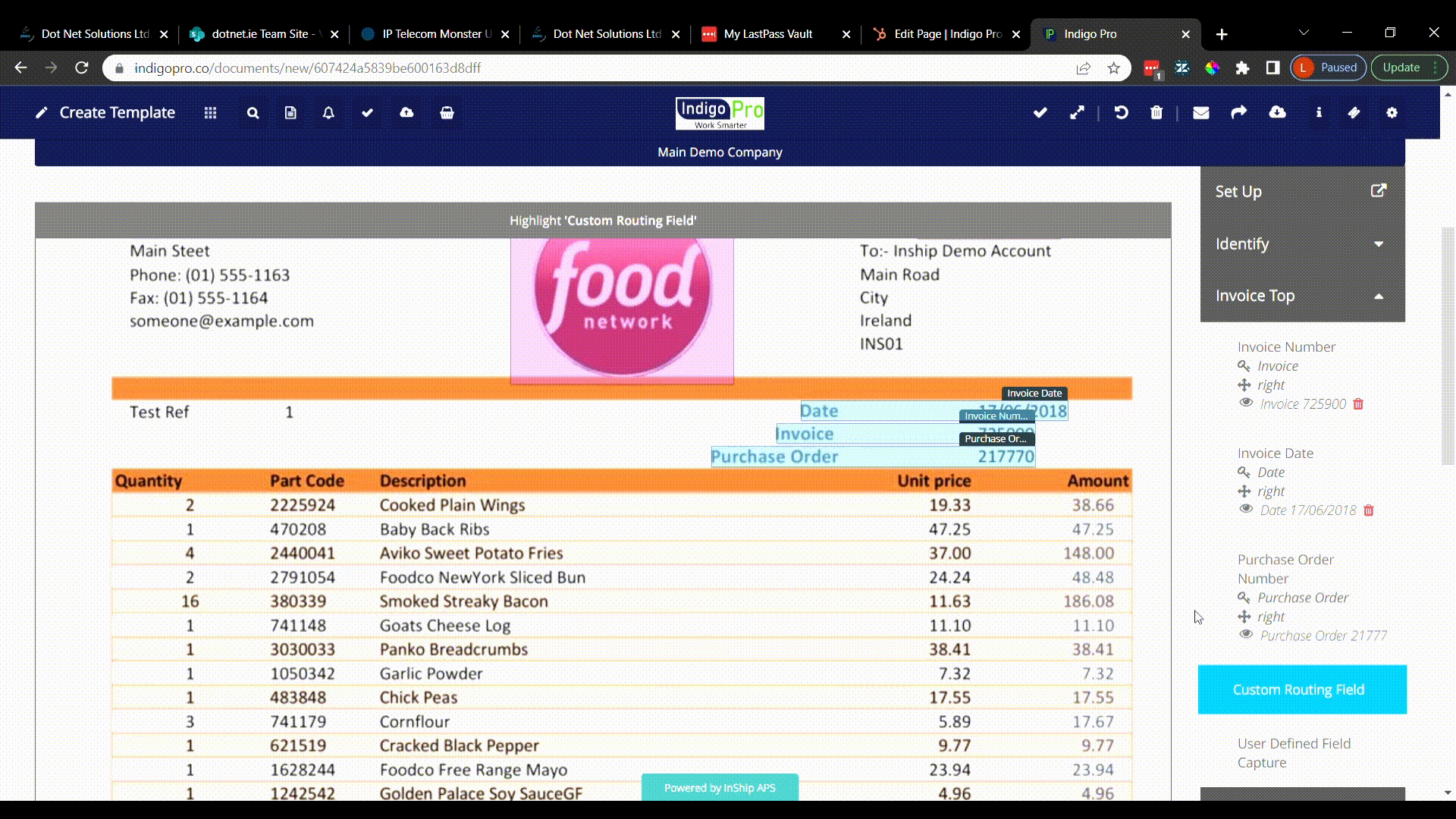Image resolution: width=1456 pixels, height=819 pixels.
Task: Click the search magnifier icon
Action: (x=253, y=113)
